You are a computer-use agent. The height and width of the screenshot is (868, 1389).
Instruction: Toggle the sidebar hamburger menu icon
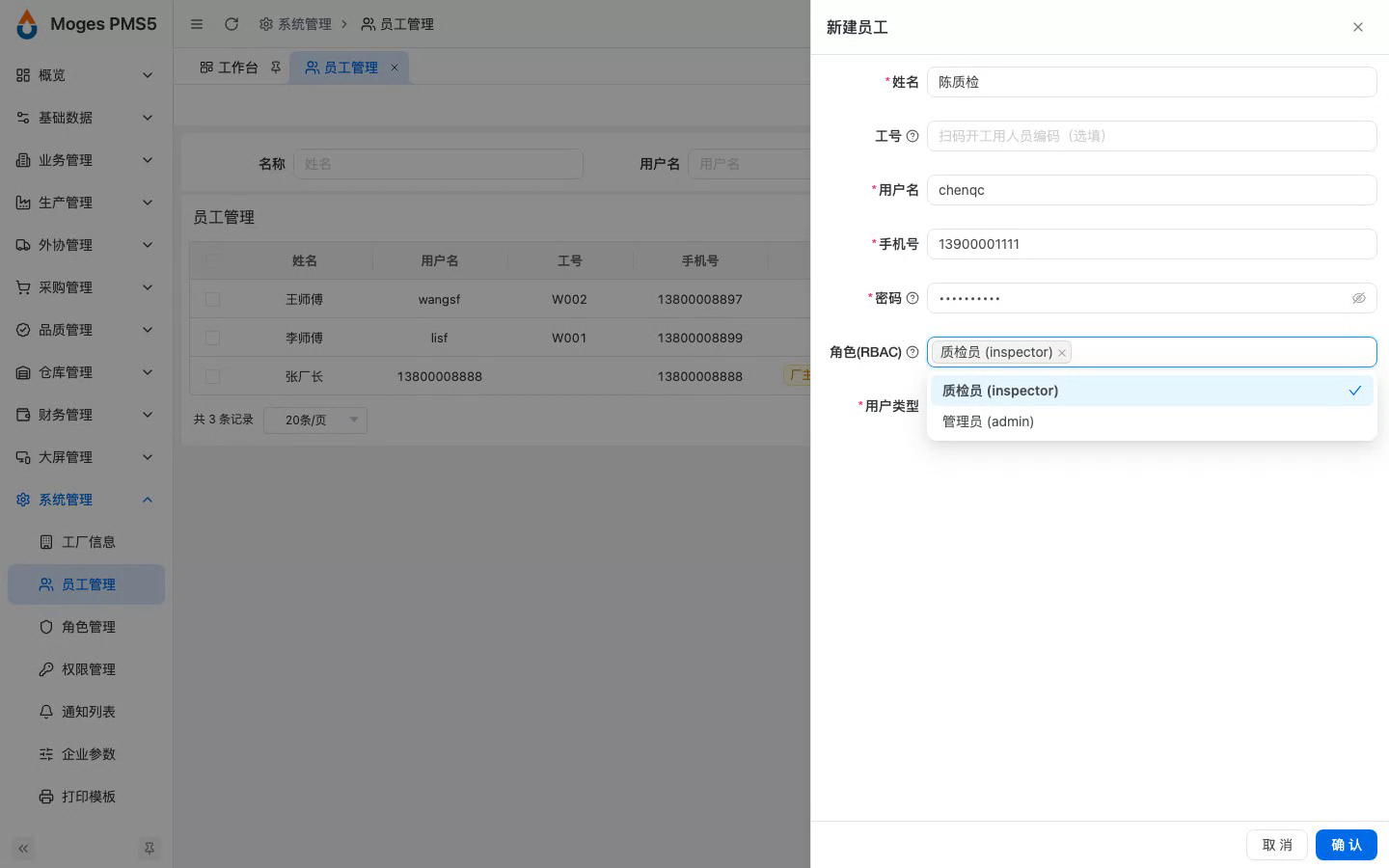197,24
